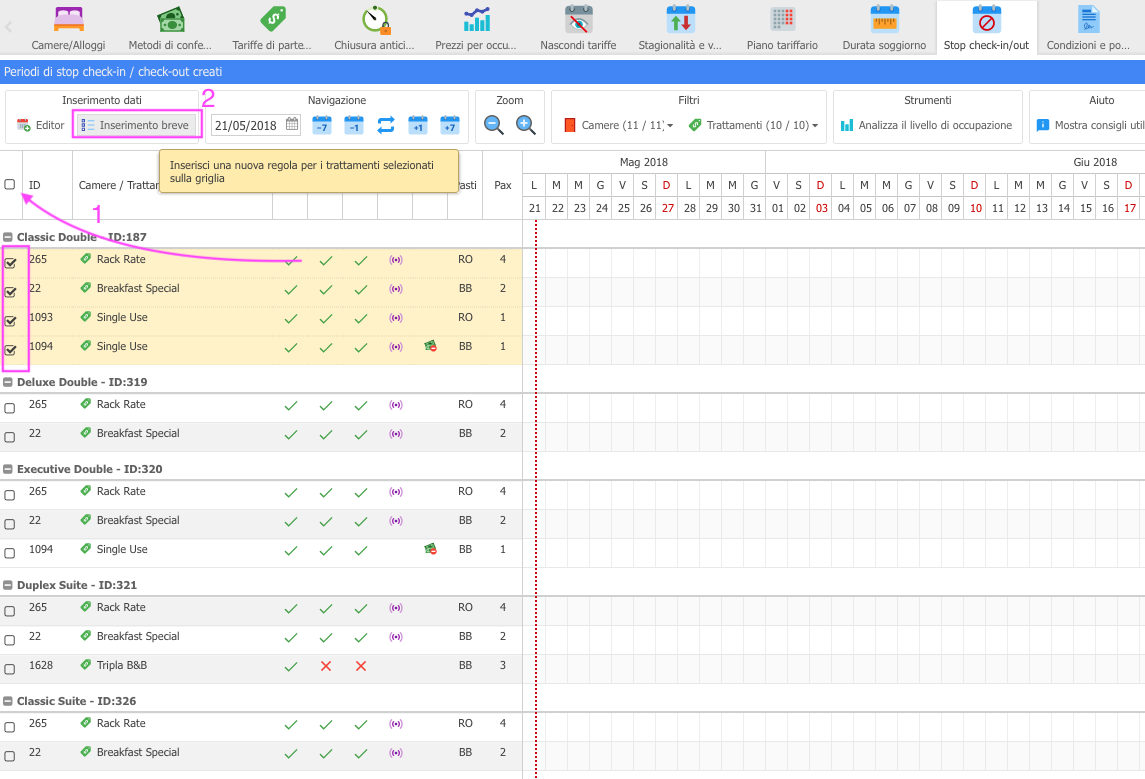The width and height of the screenshot is (1145, 779).
Task: Jump back 7 days in navigation
Action: [321, 125]
